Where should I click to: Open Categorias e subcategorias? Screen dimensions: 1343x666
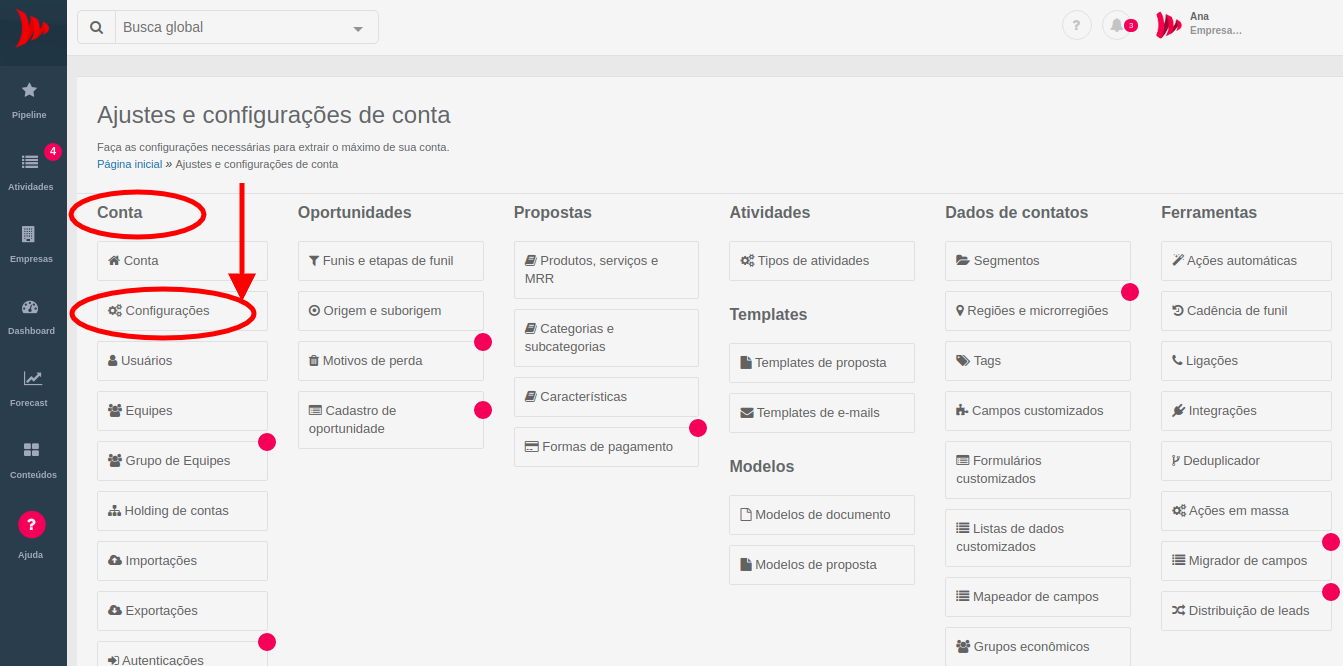click(x=606, y=338)
